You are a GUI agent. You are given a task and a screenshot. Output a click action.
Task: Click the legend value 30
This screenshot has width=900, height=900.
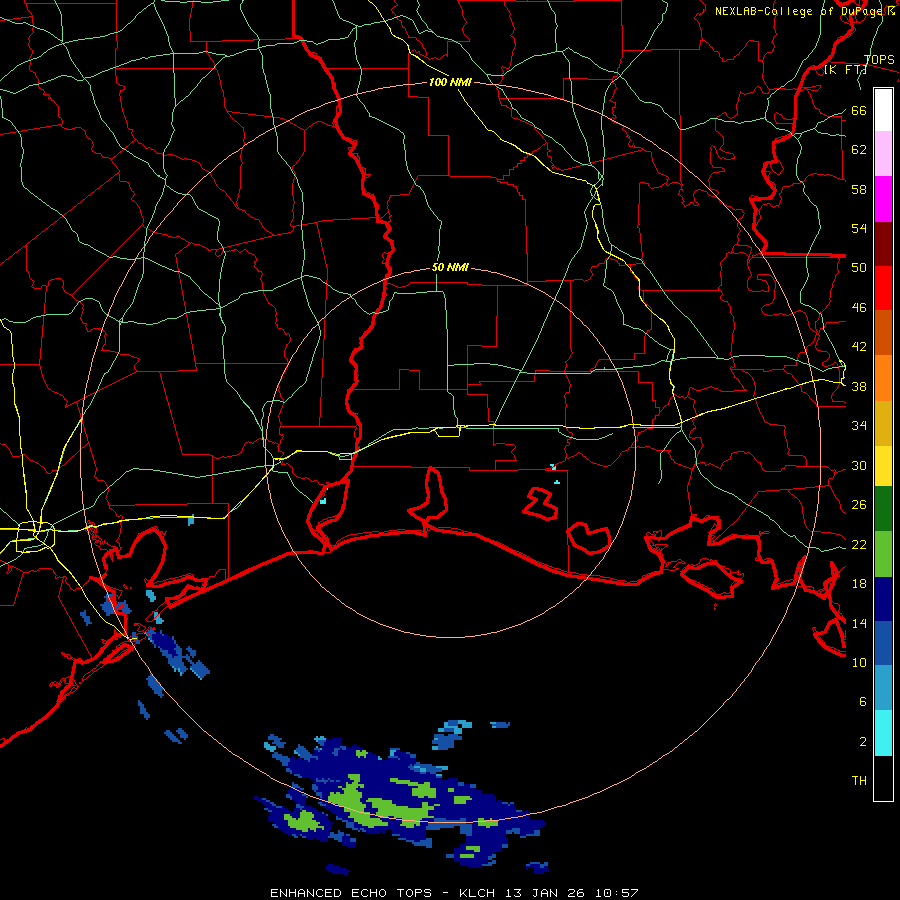[x=859, y=465]
